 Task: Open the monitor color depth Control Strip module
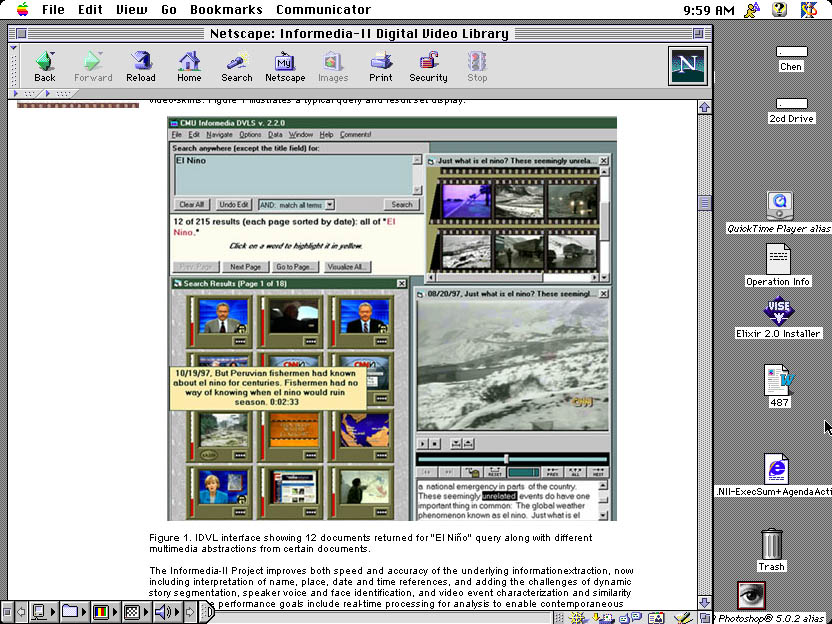pos(101,611)
